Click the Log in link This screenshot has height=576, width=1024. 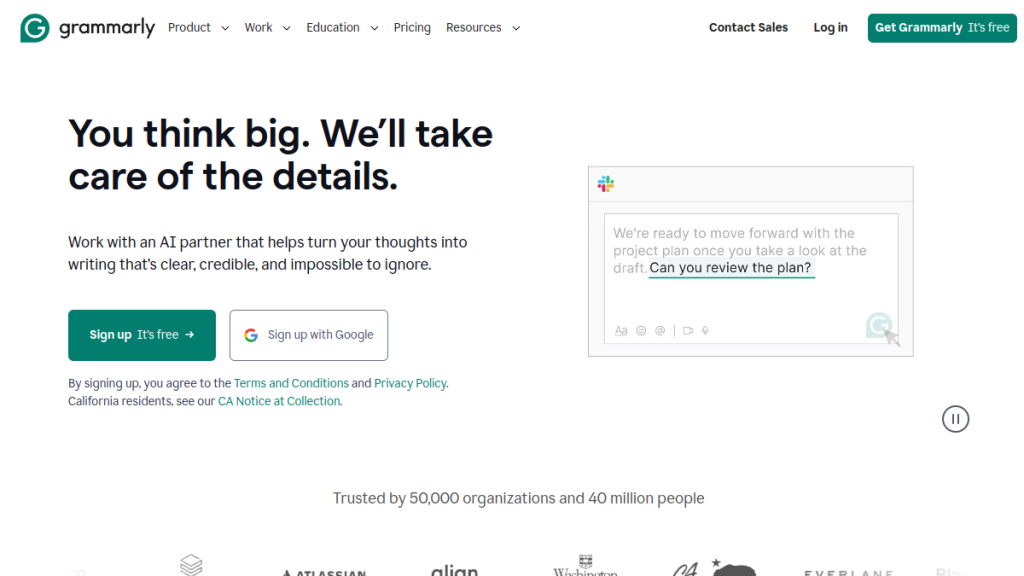coord(830,28)
